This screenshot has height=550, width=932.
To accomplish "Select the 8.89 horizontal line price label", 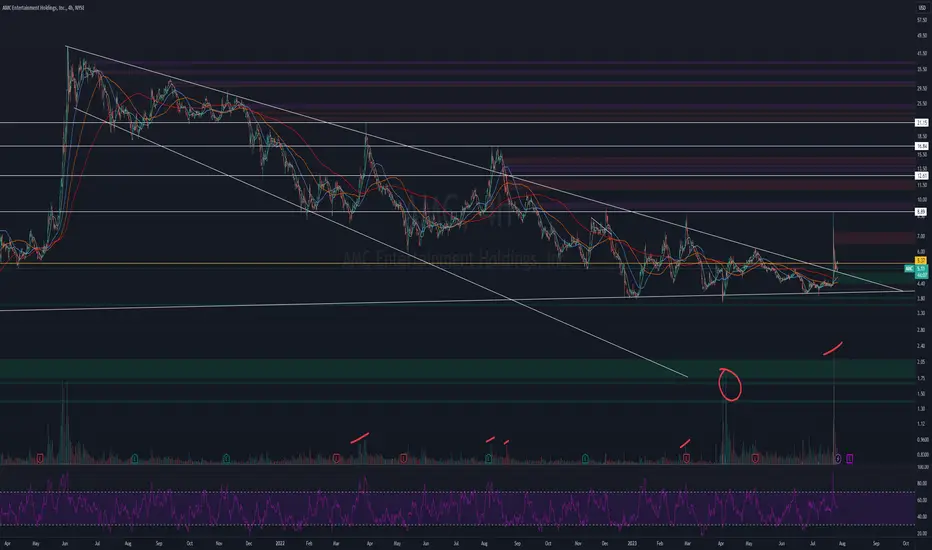I will coord(921,212).
